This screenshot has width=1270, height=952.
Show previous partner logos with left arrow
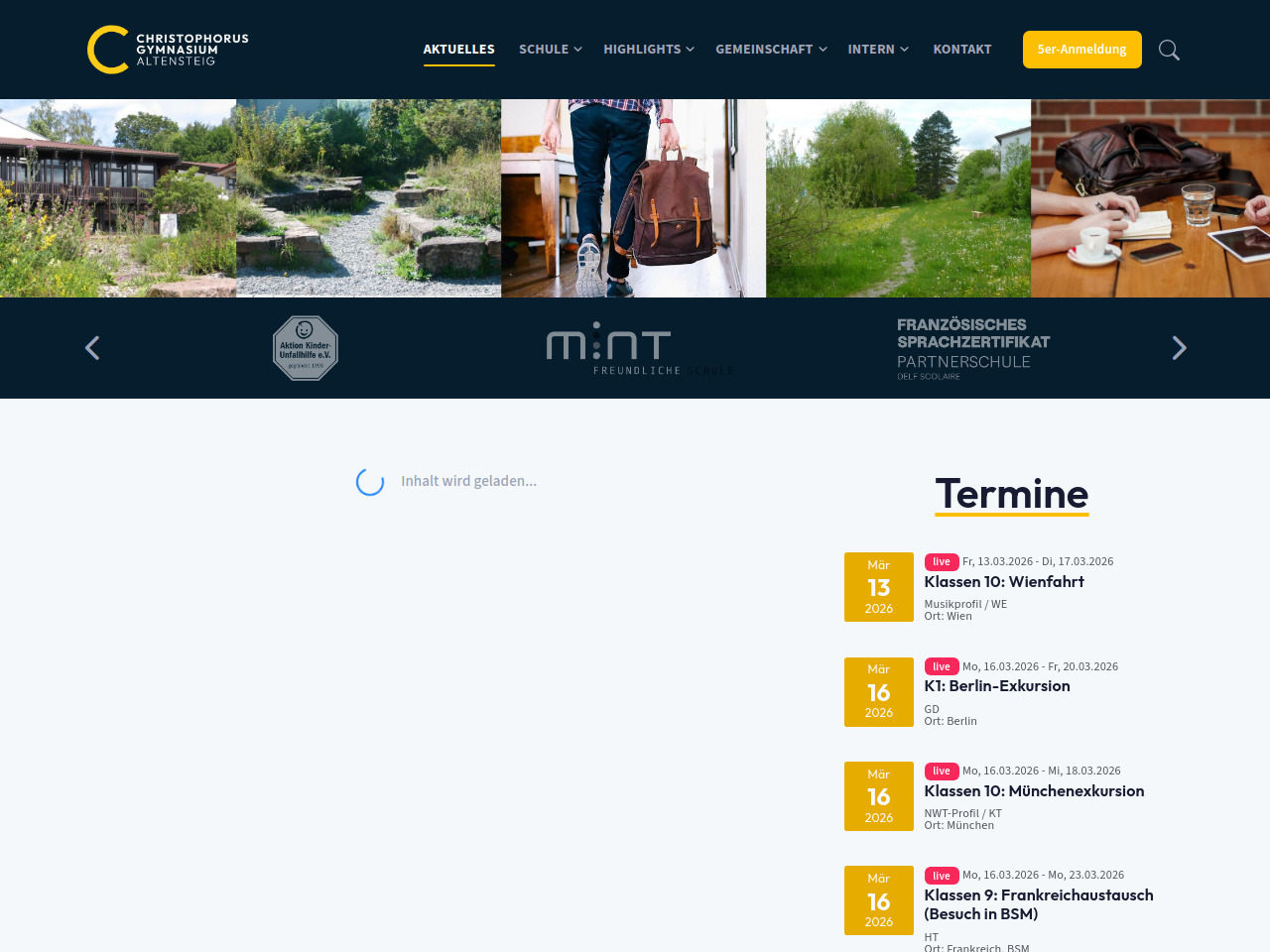point(92,348)
